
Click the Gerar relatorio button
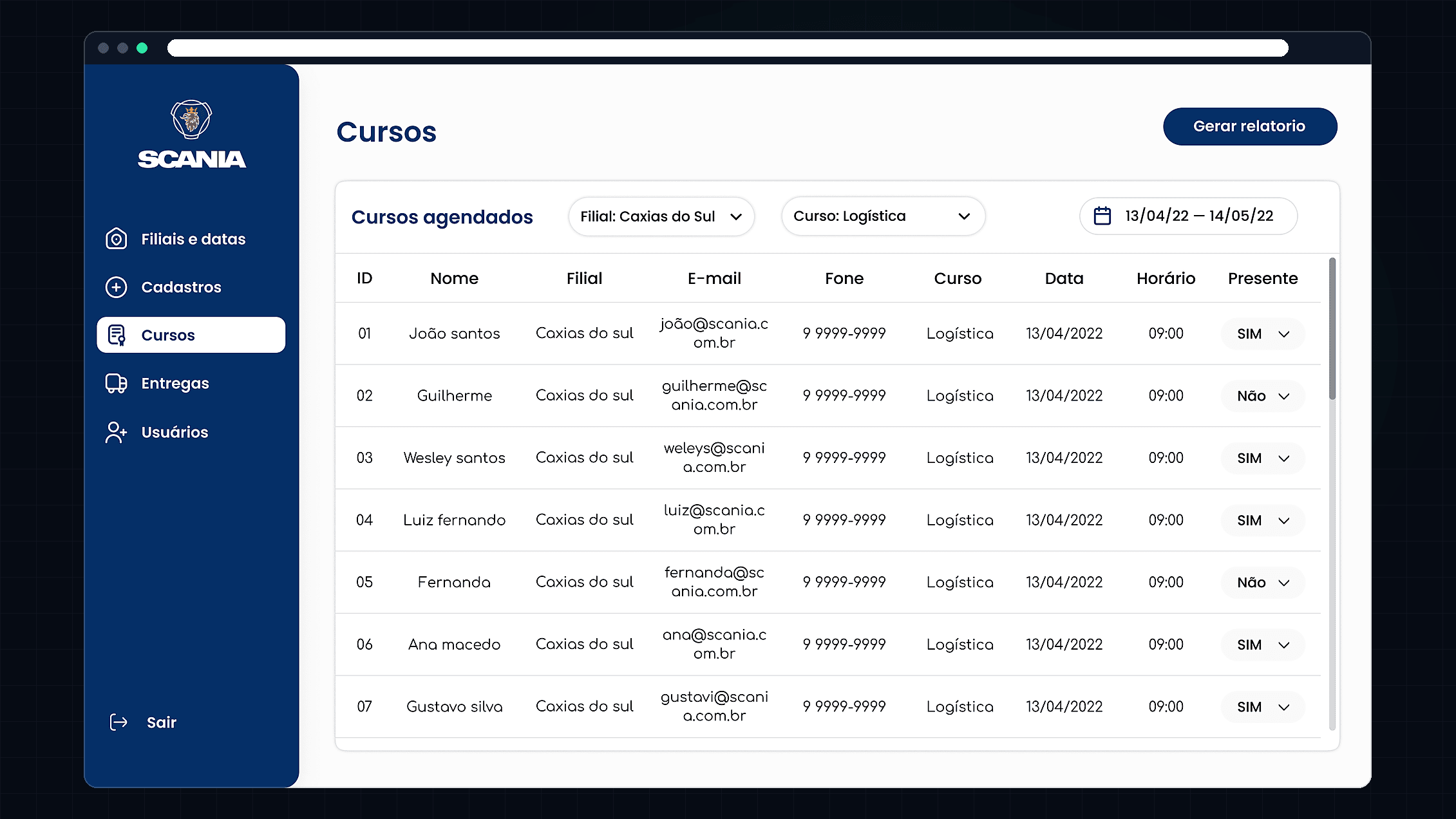1250,126
